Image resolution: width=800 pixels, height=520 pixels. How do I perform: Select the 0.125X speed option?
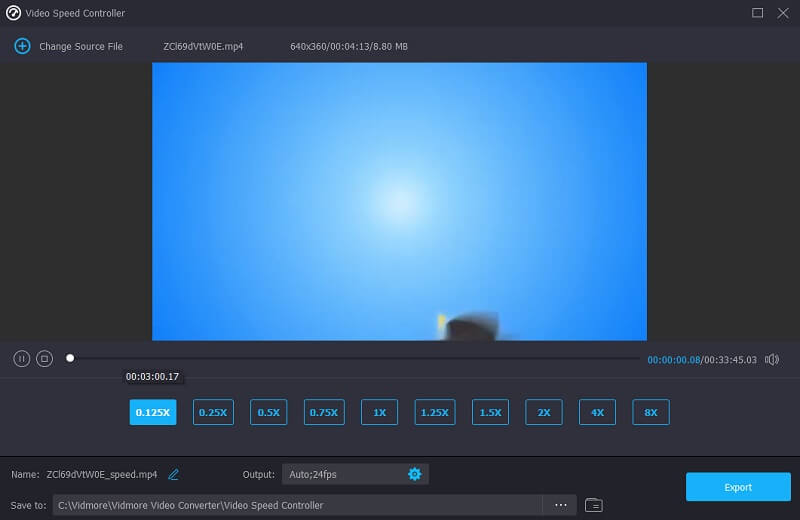153,412
